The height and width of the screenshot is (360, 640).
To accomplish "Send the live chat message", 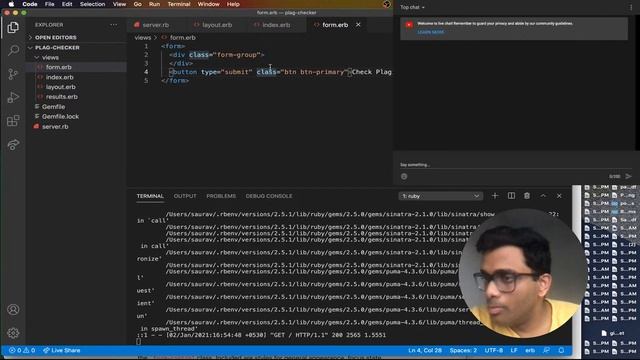I will pos(629,176).
